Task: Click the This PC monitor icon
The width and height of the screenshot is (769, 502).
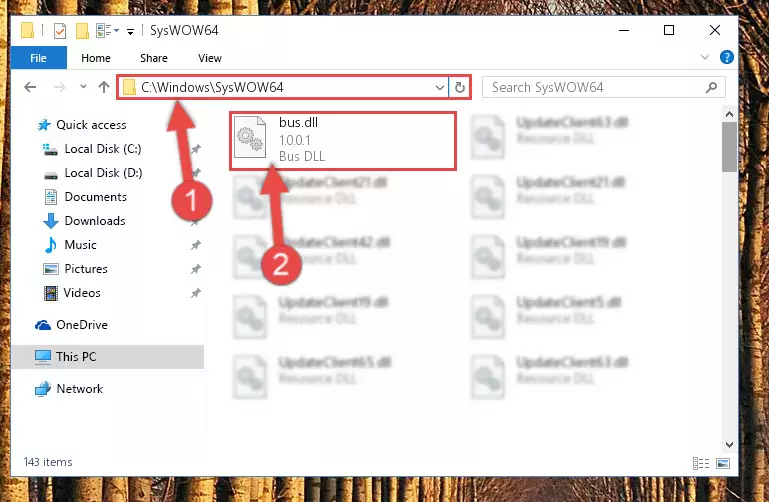Action: 43,357
